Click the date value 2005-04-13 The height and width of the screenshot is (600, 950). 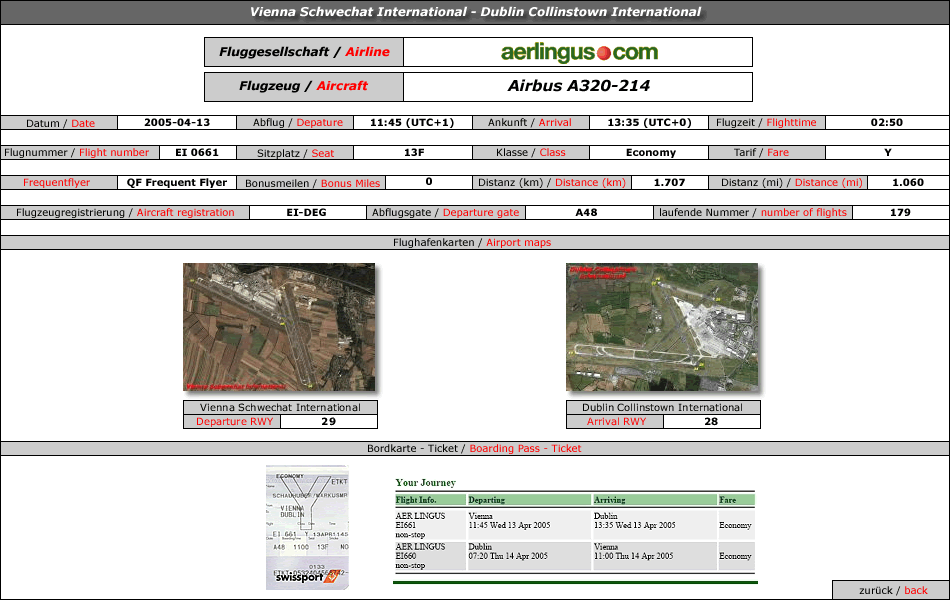pyautogui.click(x=177, y=122)
